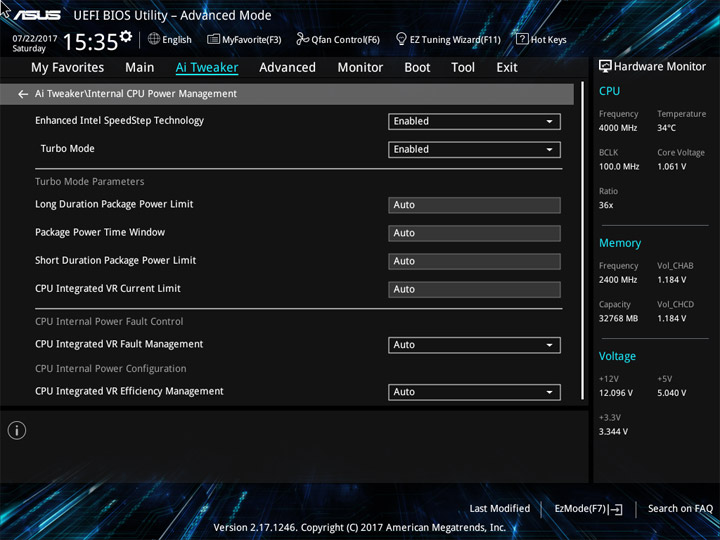Click the EZ Tuning Wizard bulb icon

pyautogui.click(x=401, y=39)
